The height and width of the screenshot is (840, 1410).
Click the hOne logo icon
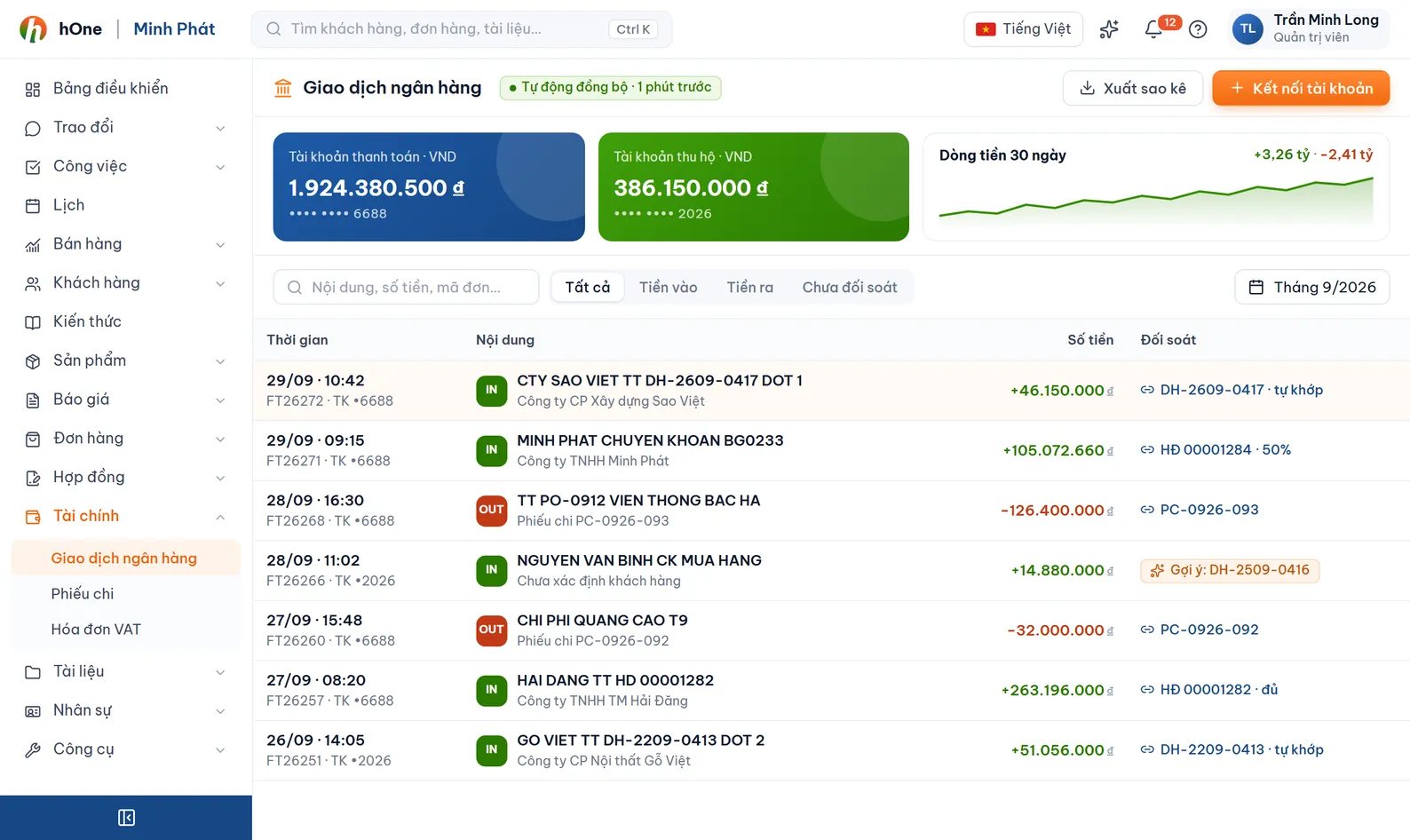click(33, 29)
